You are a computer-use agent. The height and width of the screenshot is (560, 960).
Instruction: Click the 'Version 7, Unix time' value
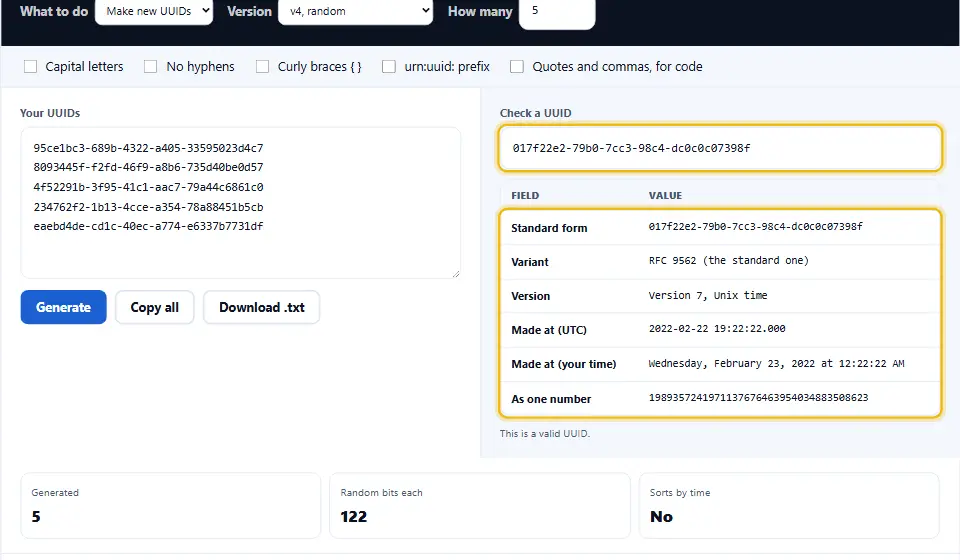tap(708, 296)
